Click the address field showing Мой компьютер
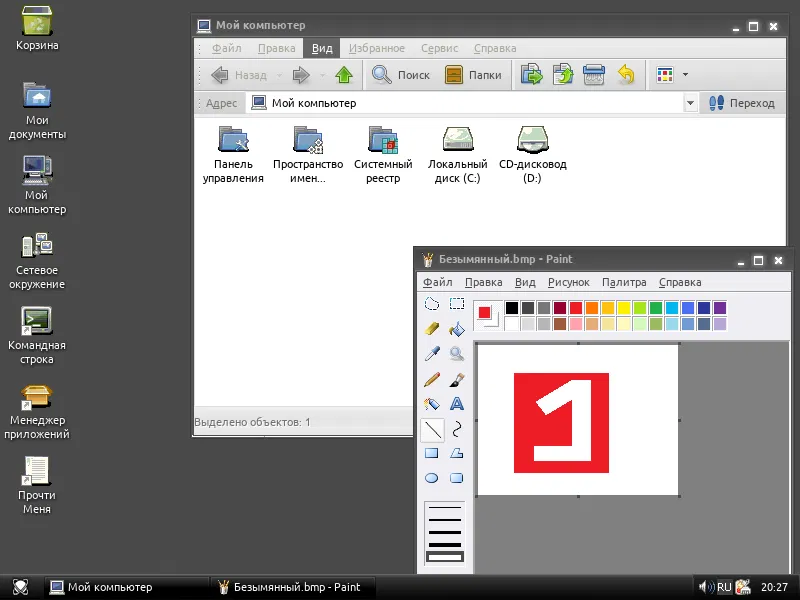Screen dimensions: 800x600 (x=464, y=103)
